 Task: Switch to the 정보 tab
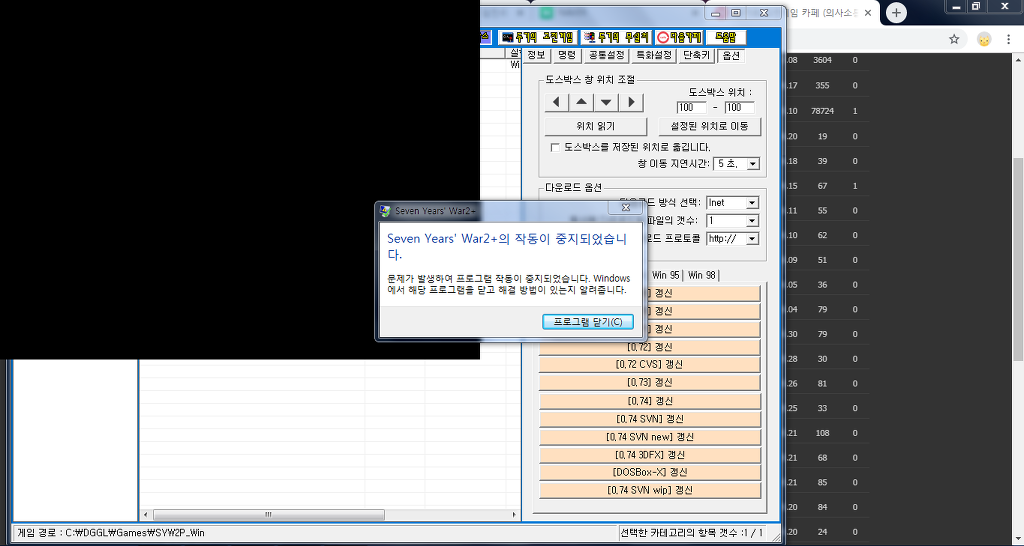(536, 56)
